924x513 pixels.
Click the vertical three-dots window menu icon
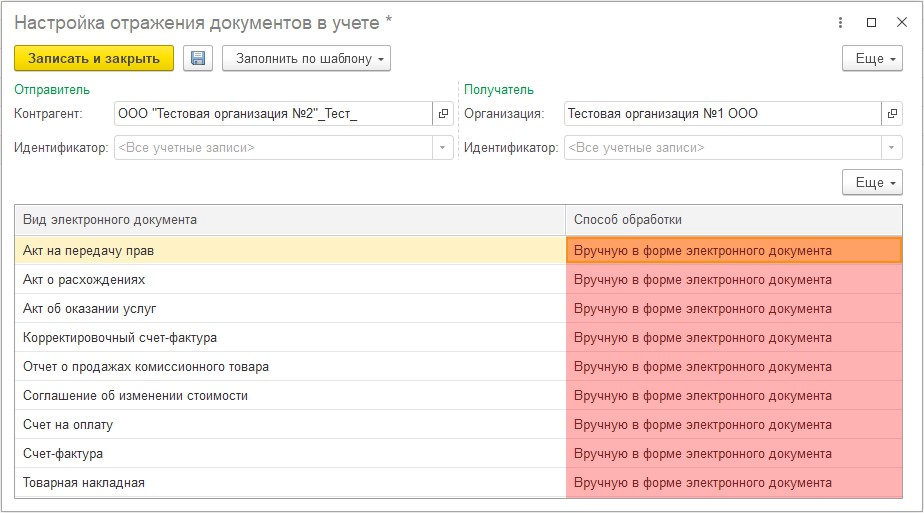click(838, 22)
